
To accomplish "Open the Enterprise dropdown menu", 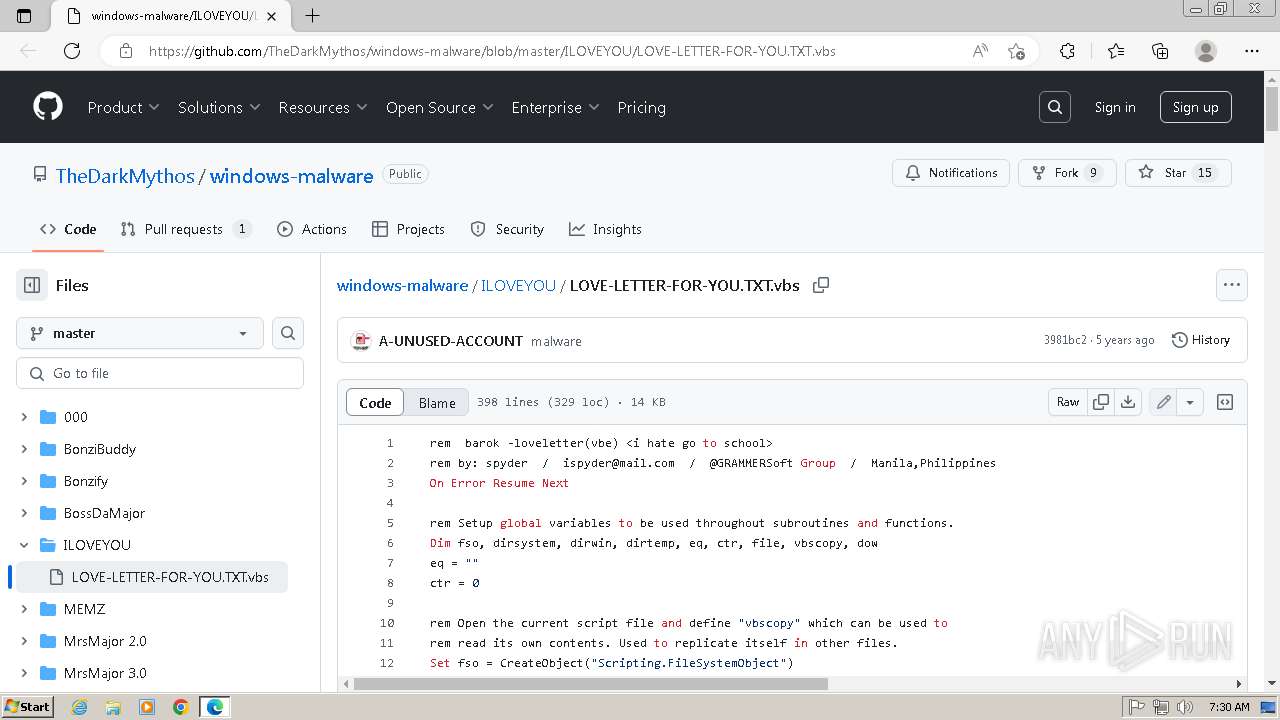I will click(x=555, y=107).
